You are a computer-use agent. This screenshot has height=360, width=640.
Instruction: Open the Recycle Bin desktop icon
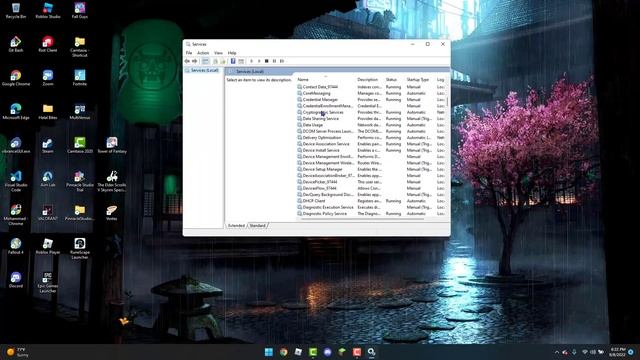[x=16, y=11]
